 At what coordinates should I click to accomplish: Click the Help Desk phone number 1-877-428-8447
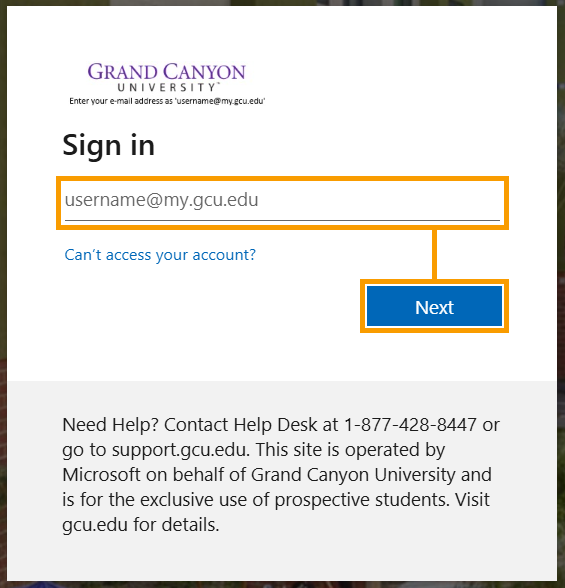[x=410, y=425]
